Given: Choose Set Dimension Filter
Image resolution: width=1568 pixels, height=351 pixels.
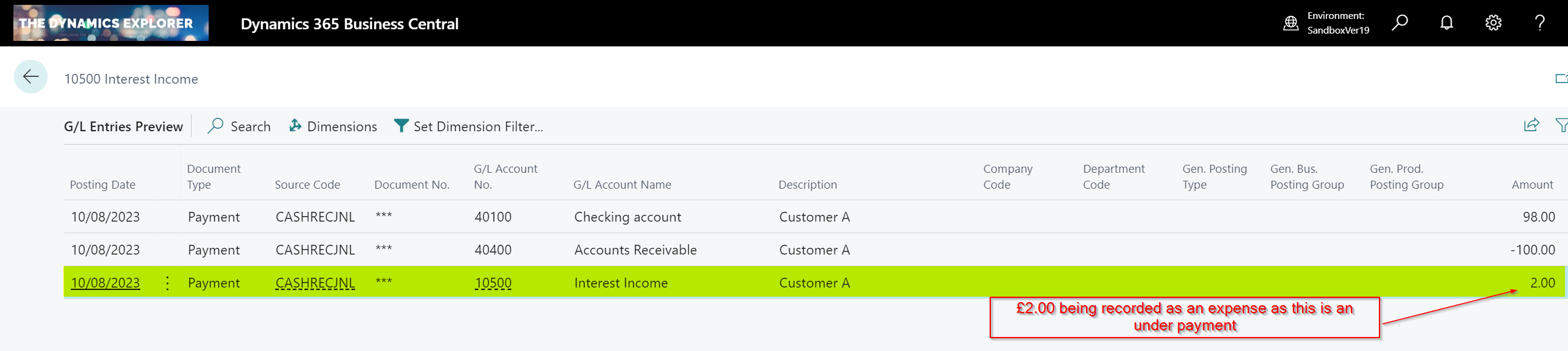Looking at the screenshot, I should 469,126.
